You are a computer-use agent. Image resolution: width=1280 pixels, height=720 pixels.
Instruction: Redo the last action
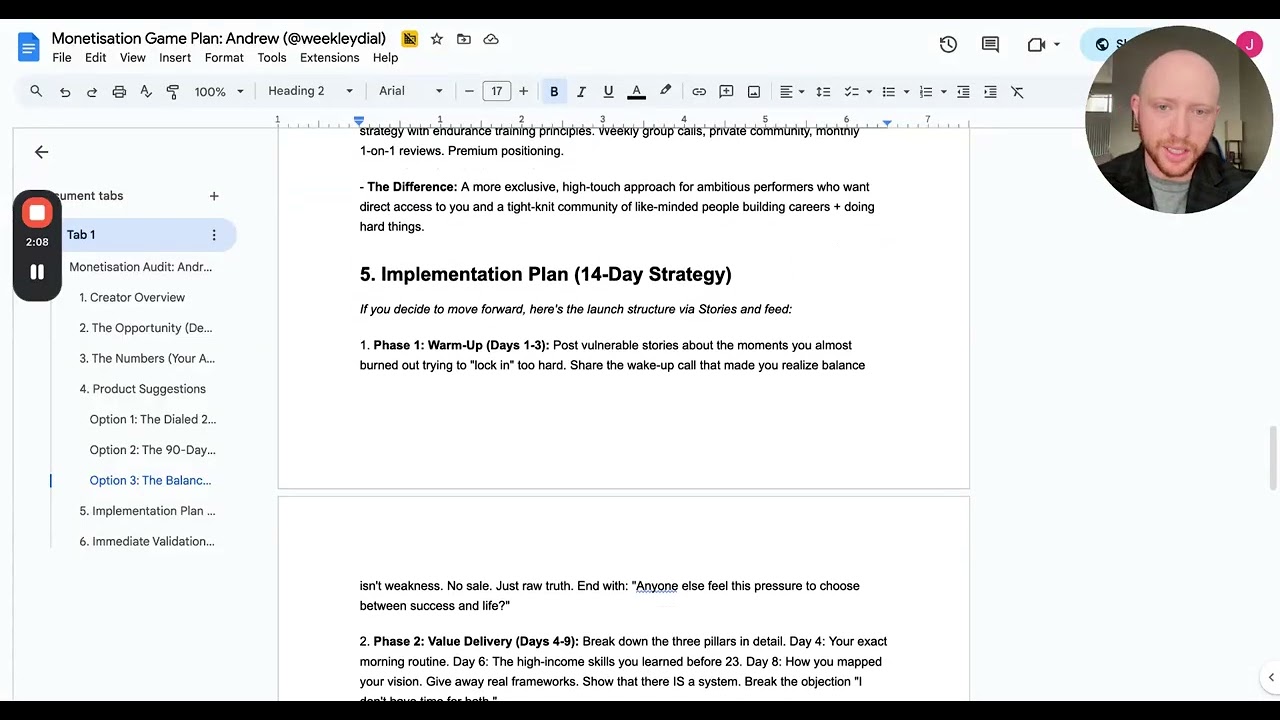[92, 91]
